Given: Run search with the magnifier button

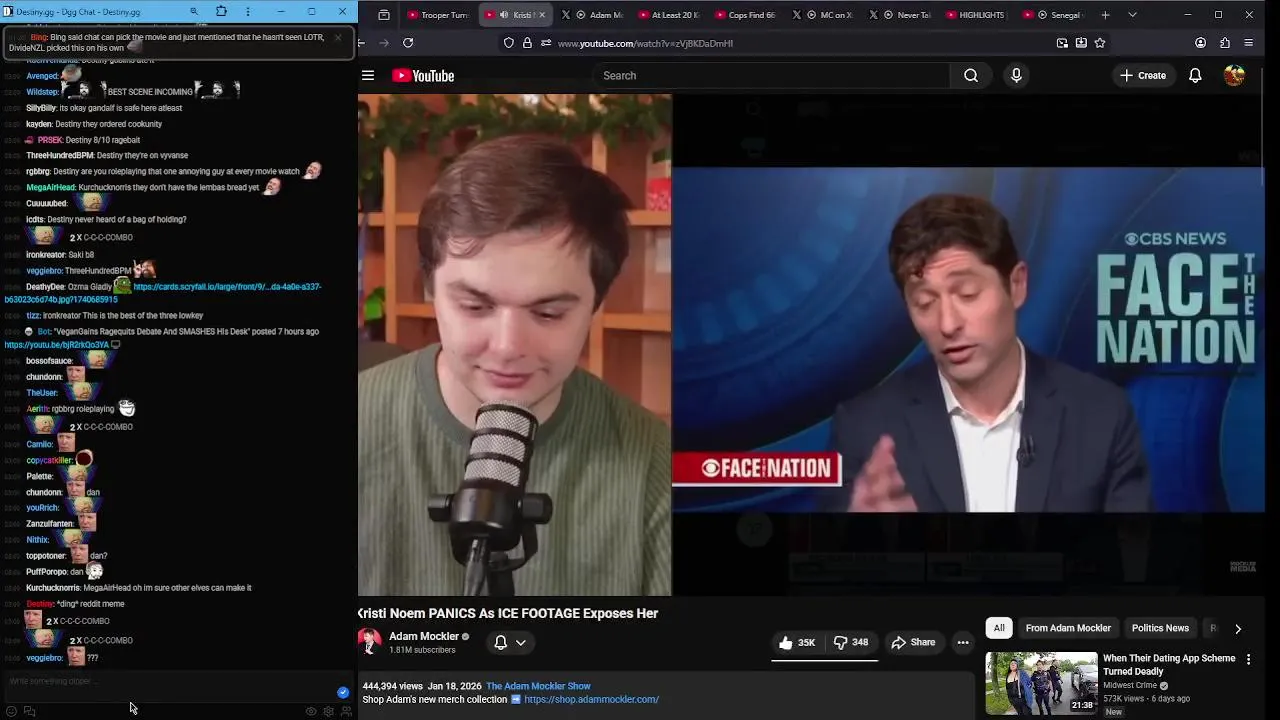Looking at the screenshot, I should pyautogui.click(x=971, y=76).
